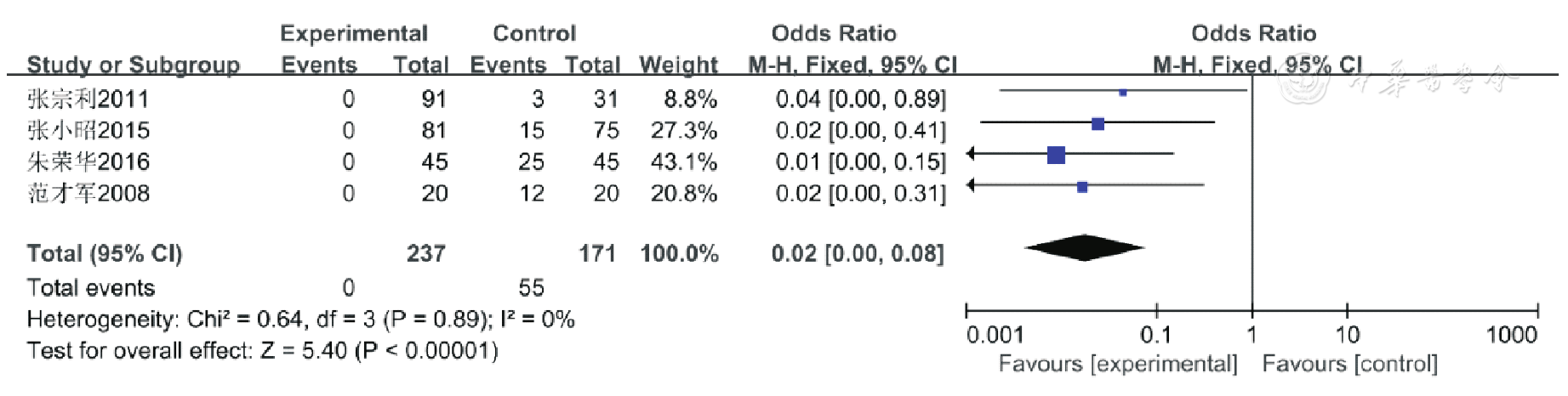This screenshot has width=1568, height=396.
Task: Click the blue square marker for 范才军2008
Action: coord(1081,187)
